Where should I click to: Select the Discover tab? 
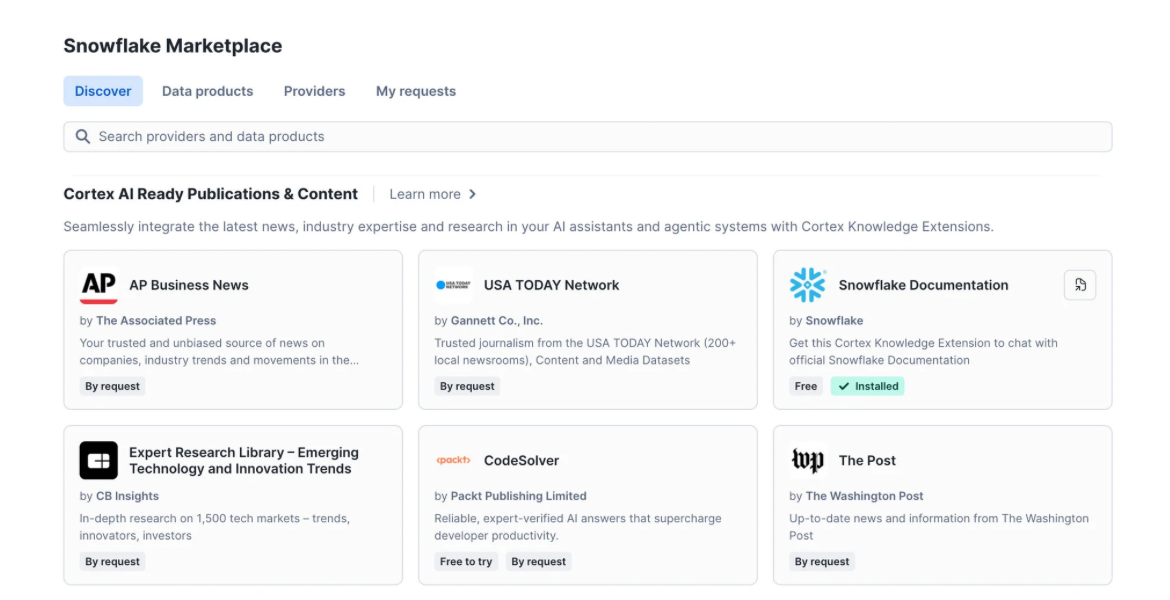103,91
